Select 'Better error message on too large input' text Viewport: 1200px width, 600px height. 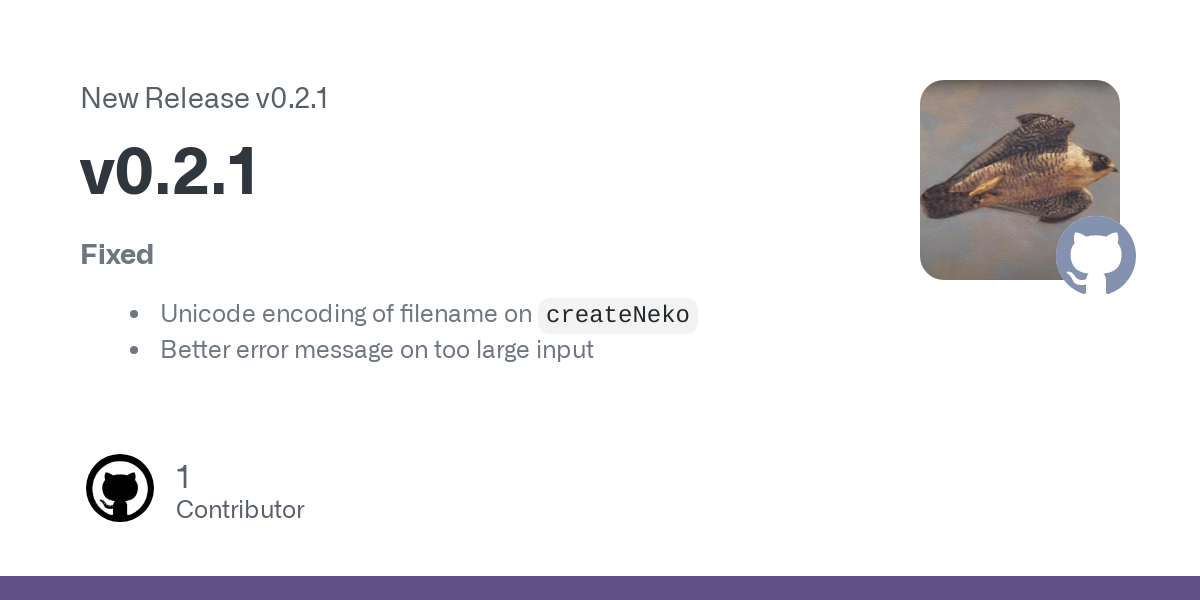(377, 350)
